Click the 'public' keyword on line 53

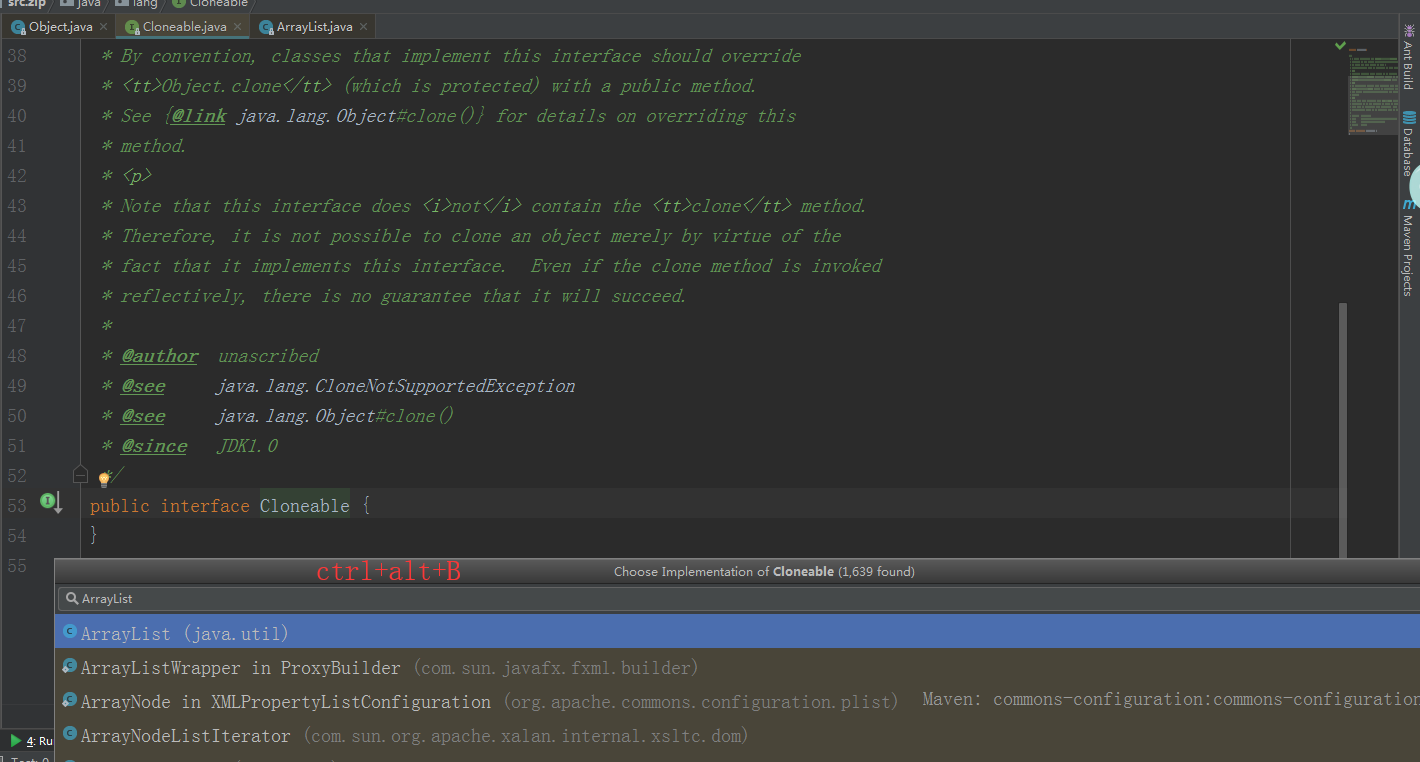[x=120, y=506]
